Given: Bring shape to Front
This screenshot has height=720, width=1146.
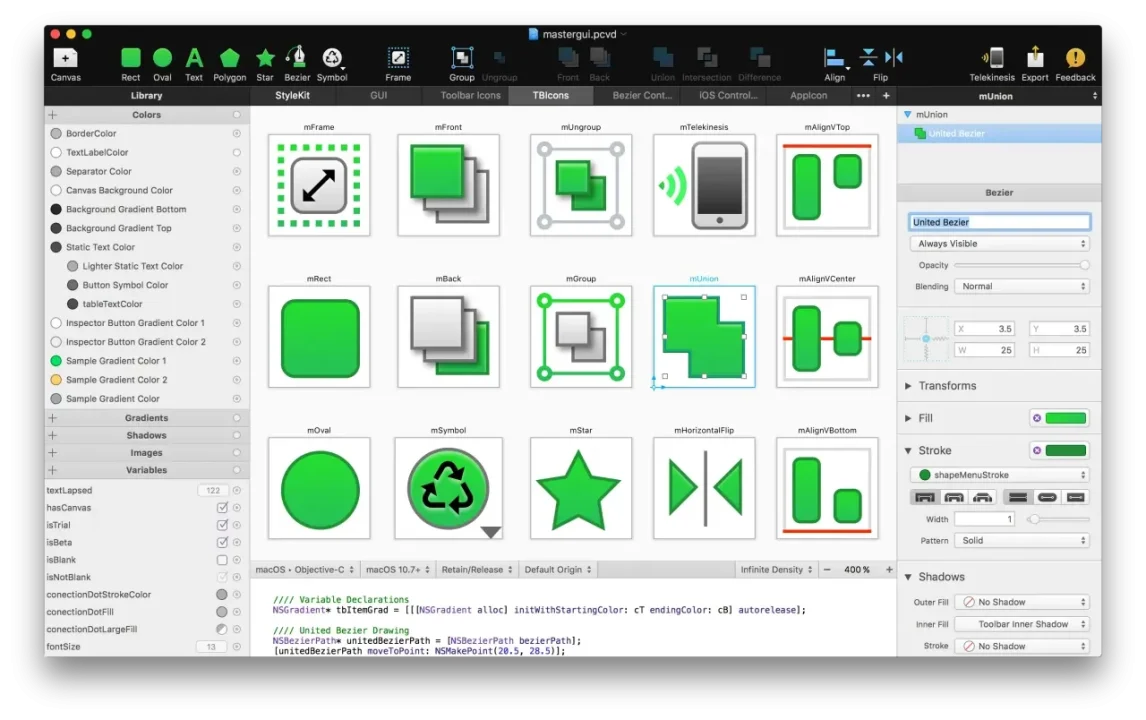Looking at the screenshot, I should [x=568, y=64].
